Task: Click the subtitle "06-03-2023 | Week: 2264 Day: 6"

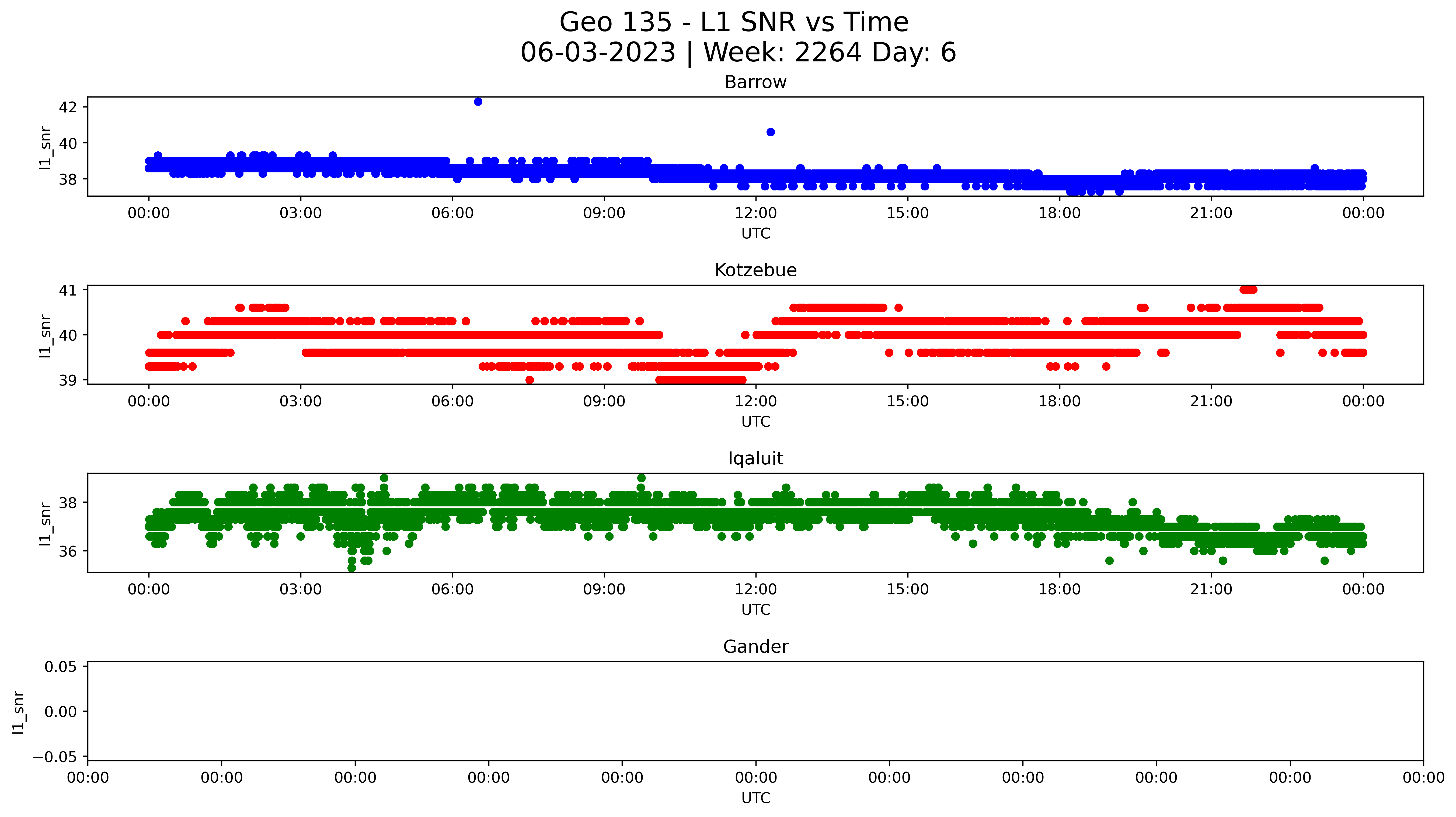Action: pos(738,53)
